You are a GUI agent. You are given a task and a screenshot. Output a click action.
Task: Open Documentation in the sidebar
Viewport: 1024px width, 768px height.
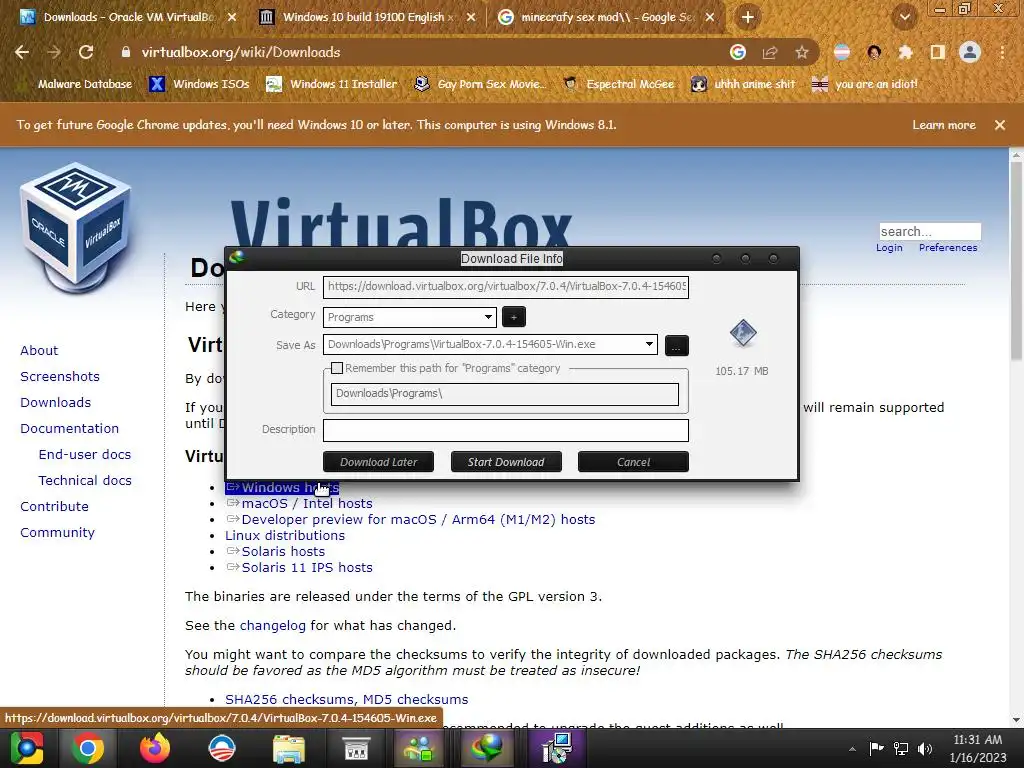tap(69, 428)
